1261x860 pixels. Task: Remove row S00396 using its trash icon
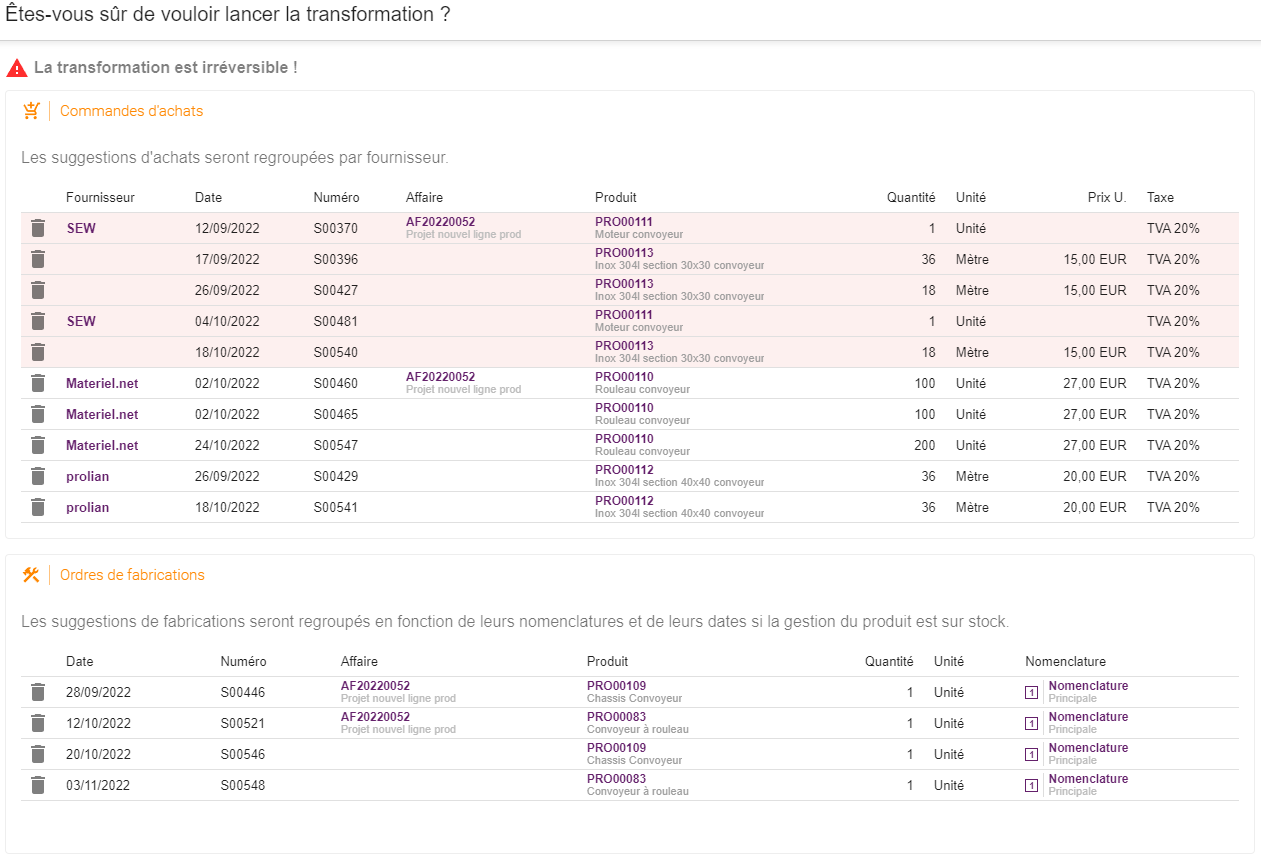38,259
